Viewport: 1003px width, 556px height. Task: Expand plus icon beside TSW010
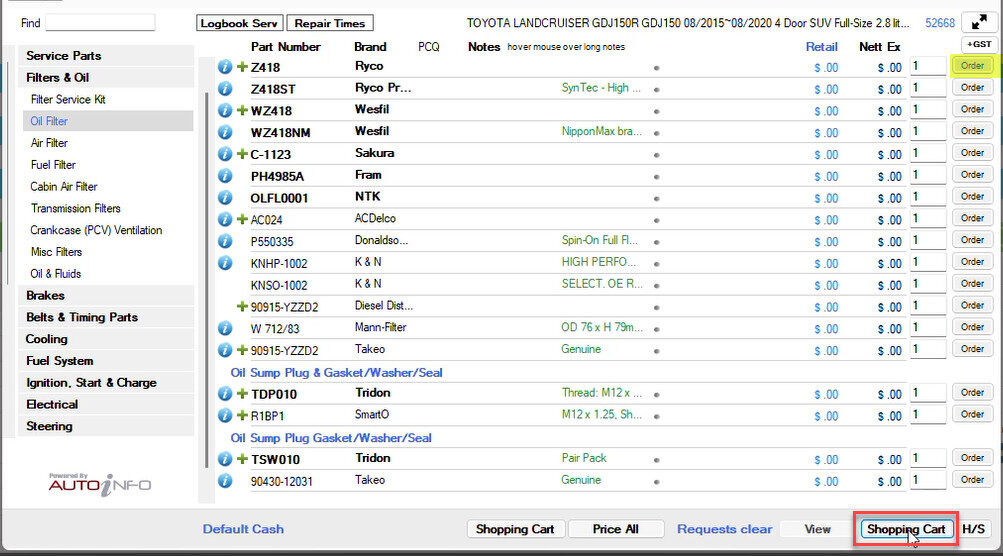(x=242, y=459)
